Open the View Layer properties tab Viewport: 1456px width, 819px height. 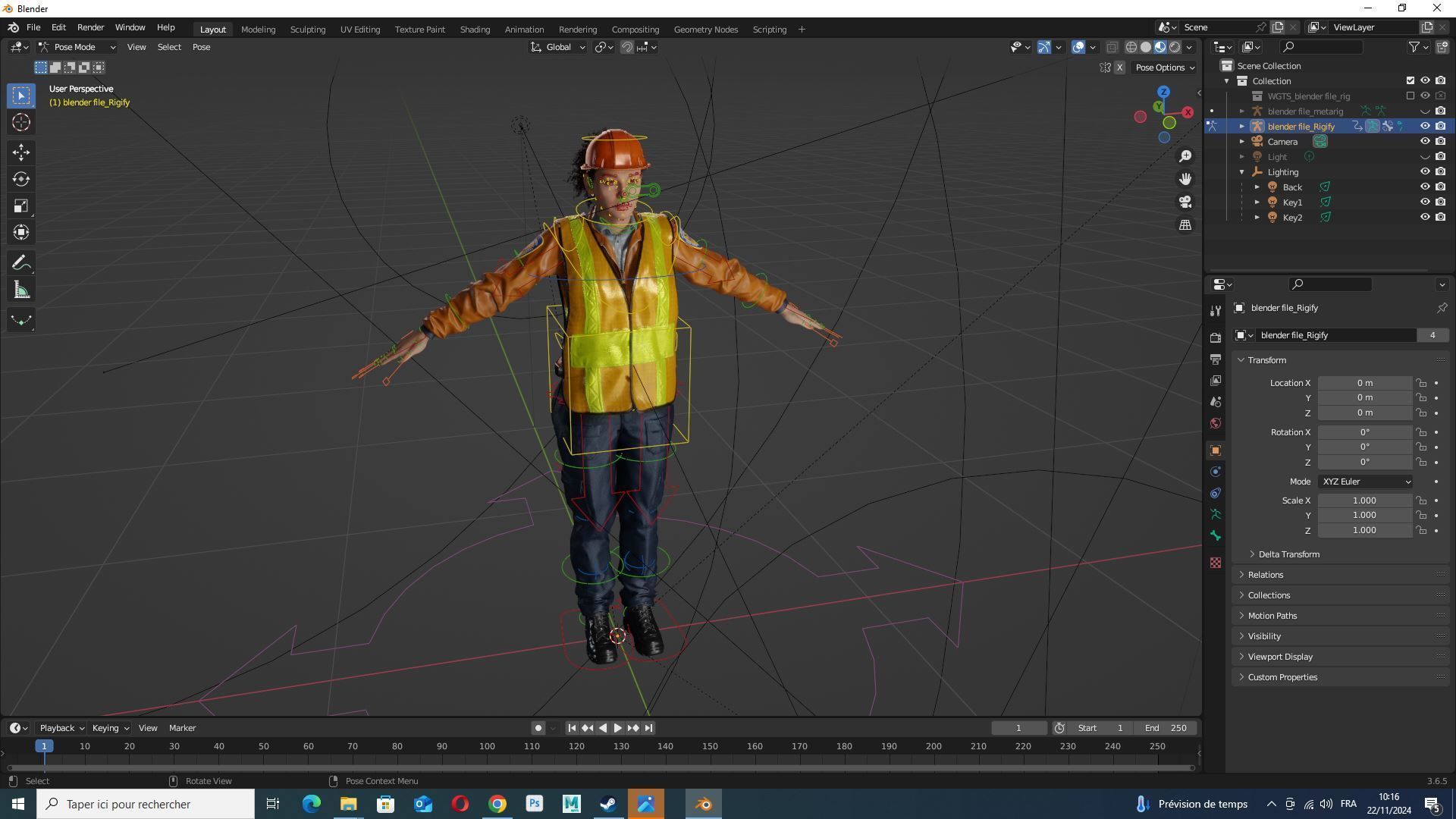1216,380
